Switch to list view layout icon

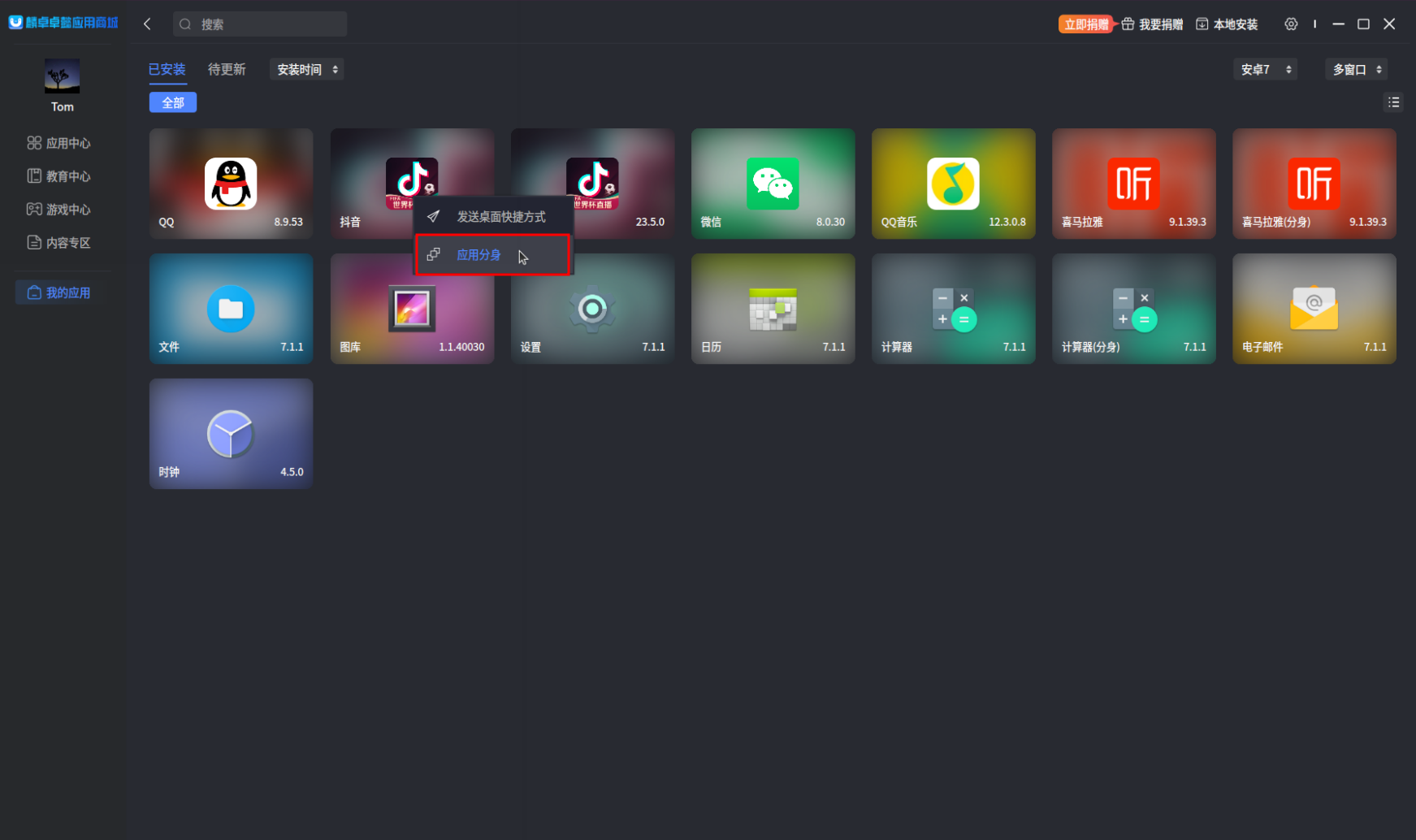tap(1393, 102)
